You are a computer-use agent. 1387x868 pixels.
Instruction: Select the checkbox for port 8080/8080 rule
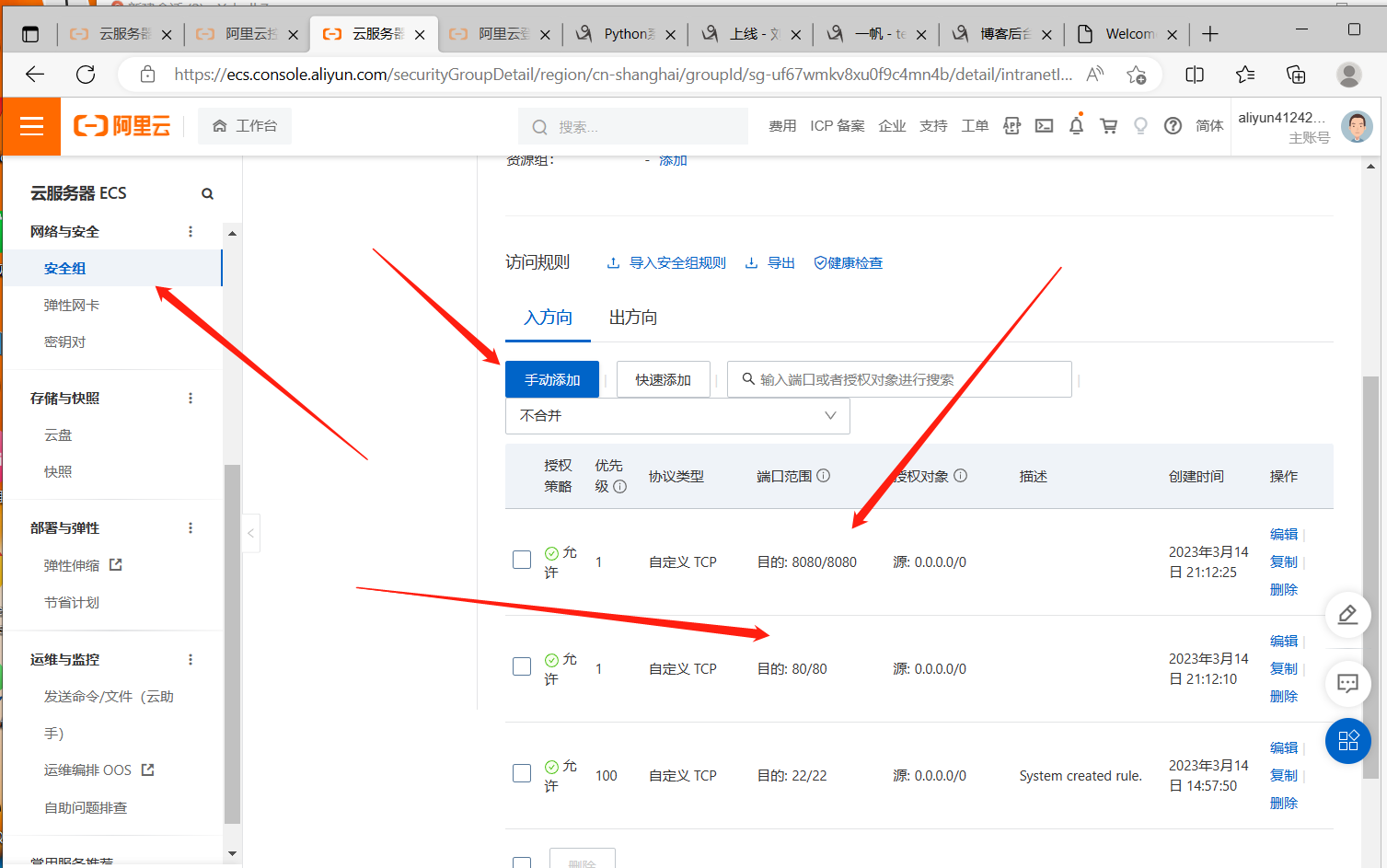[x=522, y=560]
